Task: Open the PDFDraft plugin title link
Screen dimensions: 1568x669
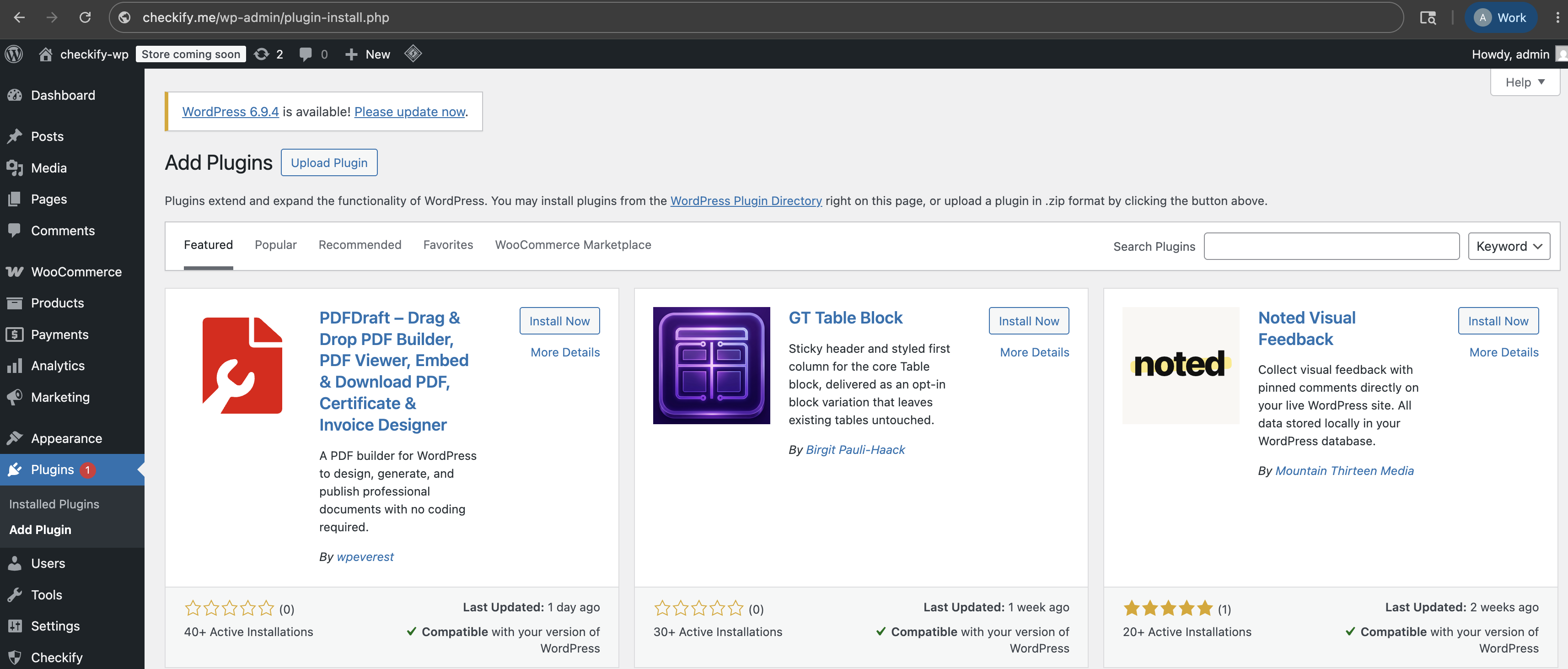Action: pos(394,371)
